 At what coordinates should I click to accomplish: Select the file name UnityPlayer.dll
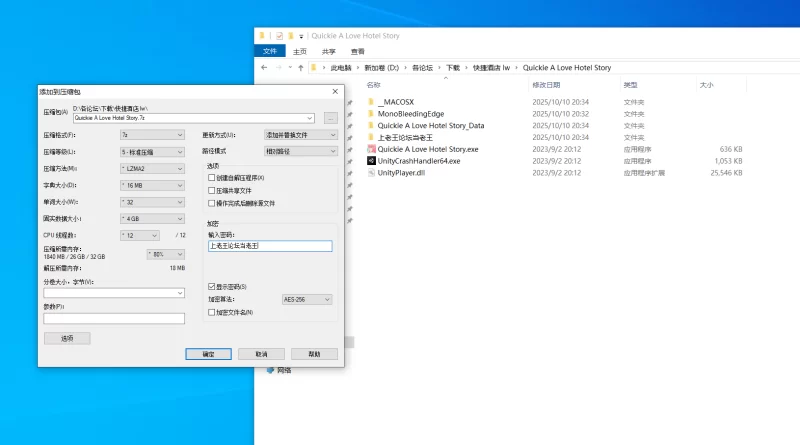[x=401, y=173]
